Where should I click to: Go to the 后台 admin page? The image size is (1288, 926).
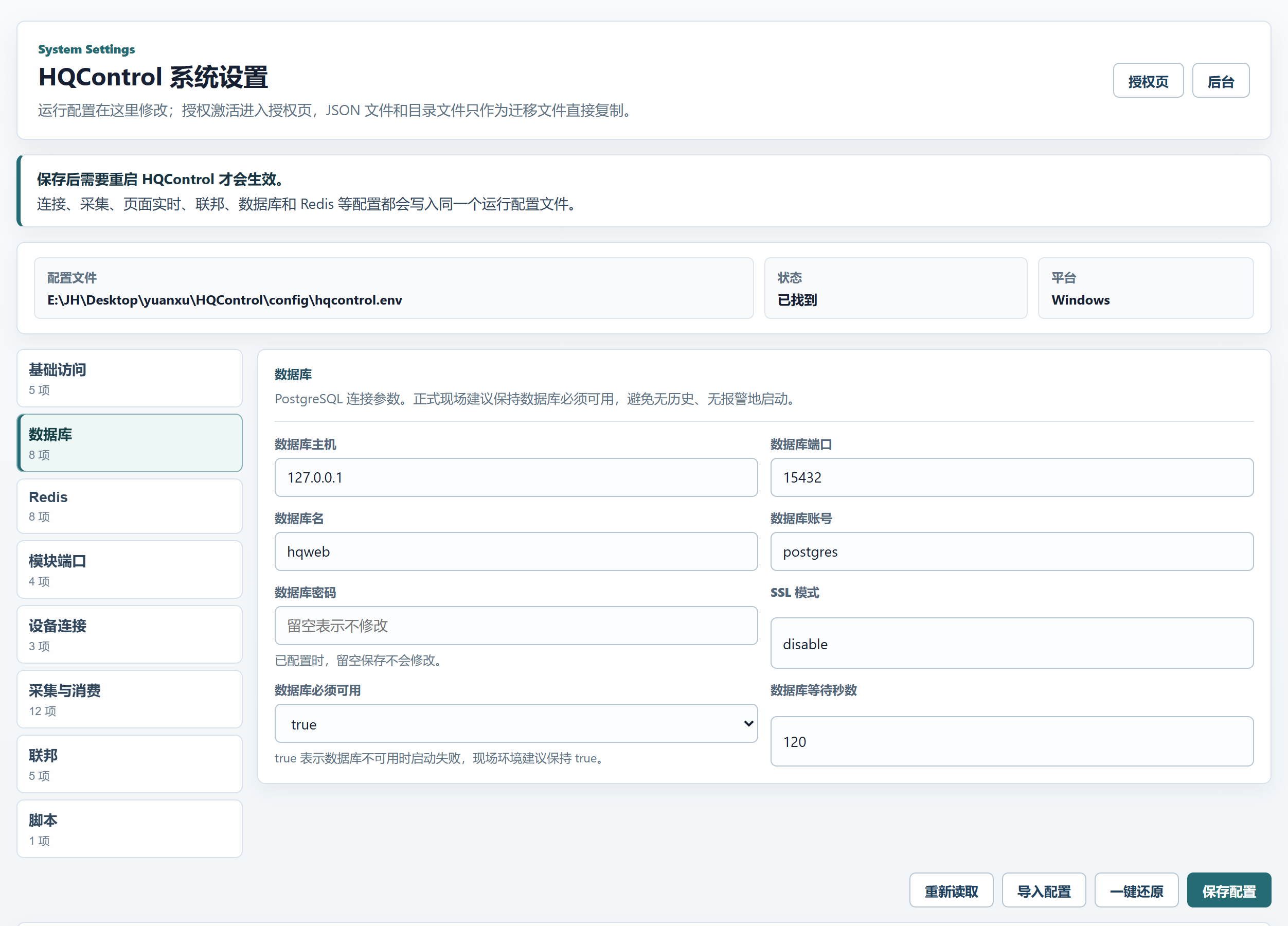pos(1221,81)
